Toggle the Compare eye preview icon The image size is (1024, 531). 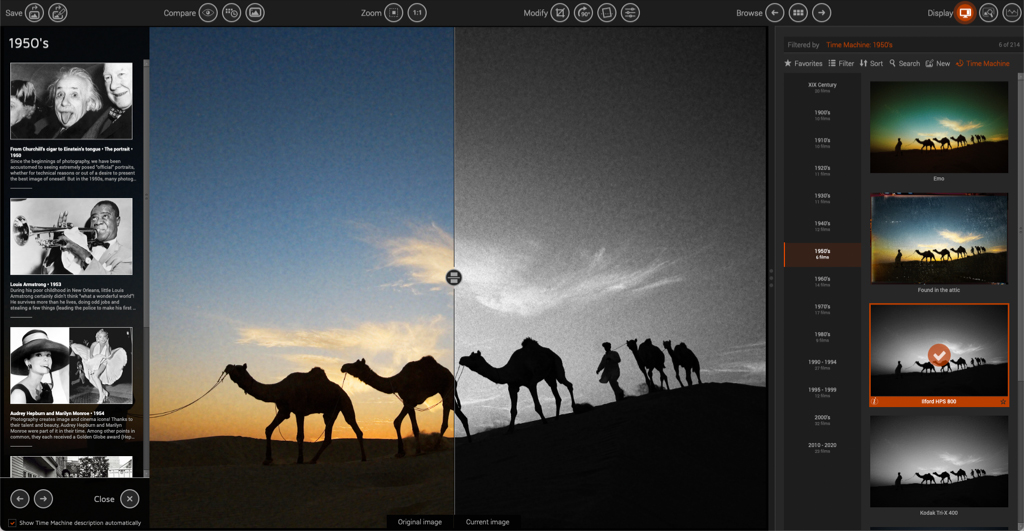click(208, 13)
